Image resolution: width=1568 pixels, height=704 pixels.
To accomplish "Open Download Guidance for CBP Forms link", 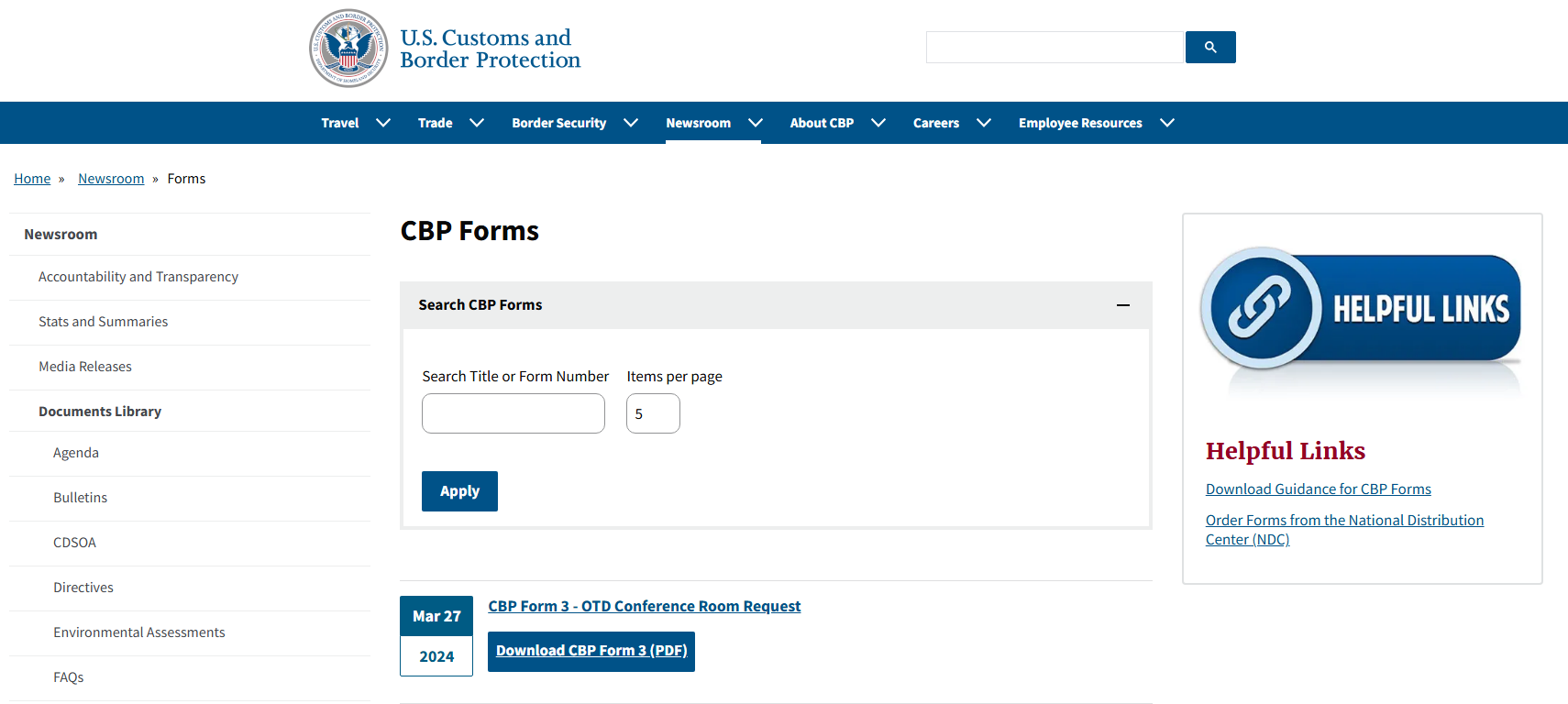I will tap(1318, 489).
